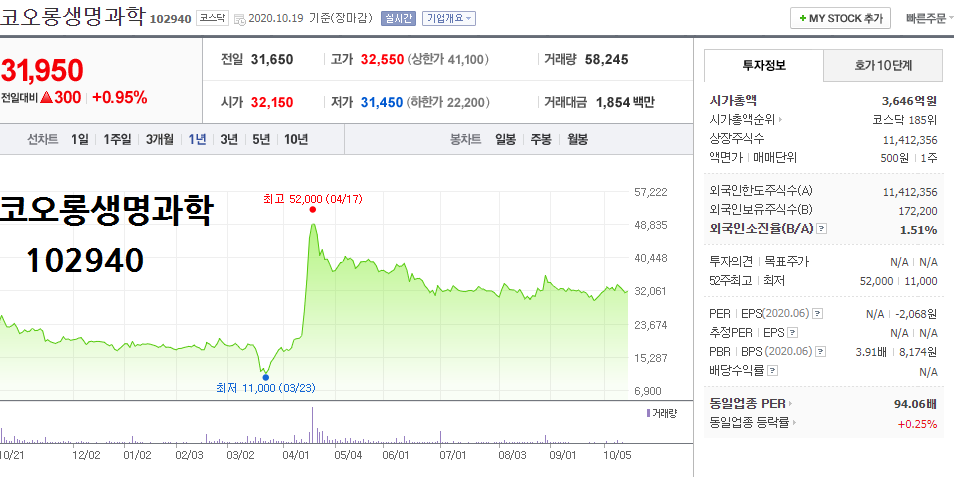Click the 동일업종 PER value 94.06배
957x477 pixels.
tap(915, 404)
